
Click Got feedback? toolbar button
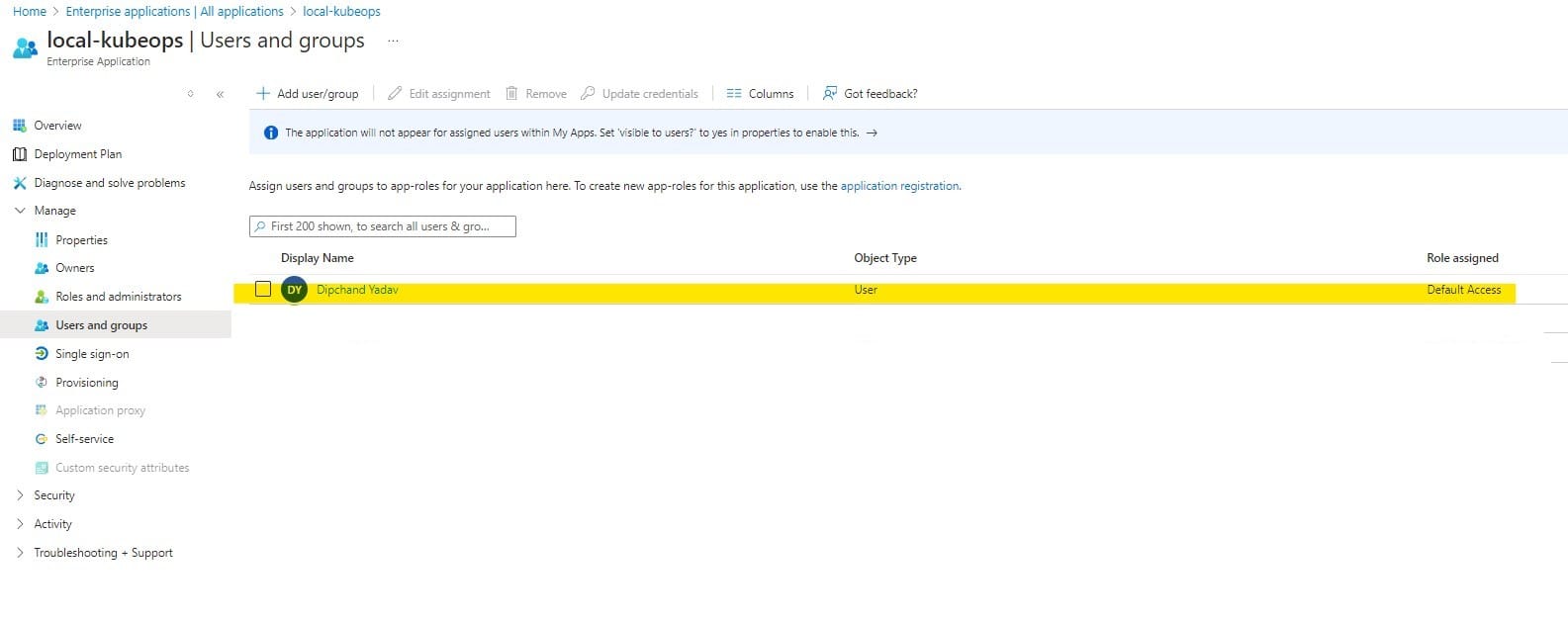click(x=870, y=94)
